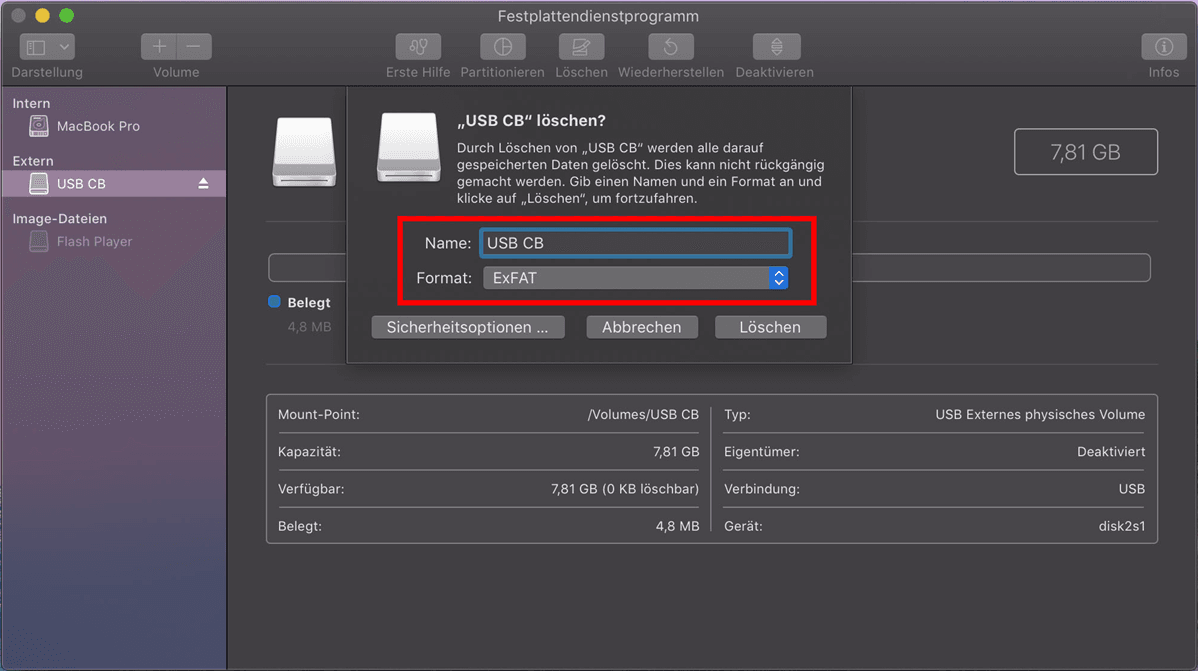Add a volume with the plus button
Image resolution: width=1198 pixels, height=671 pixels.
[159, 47]
